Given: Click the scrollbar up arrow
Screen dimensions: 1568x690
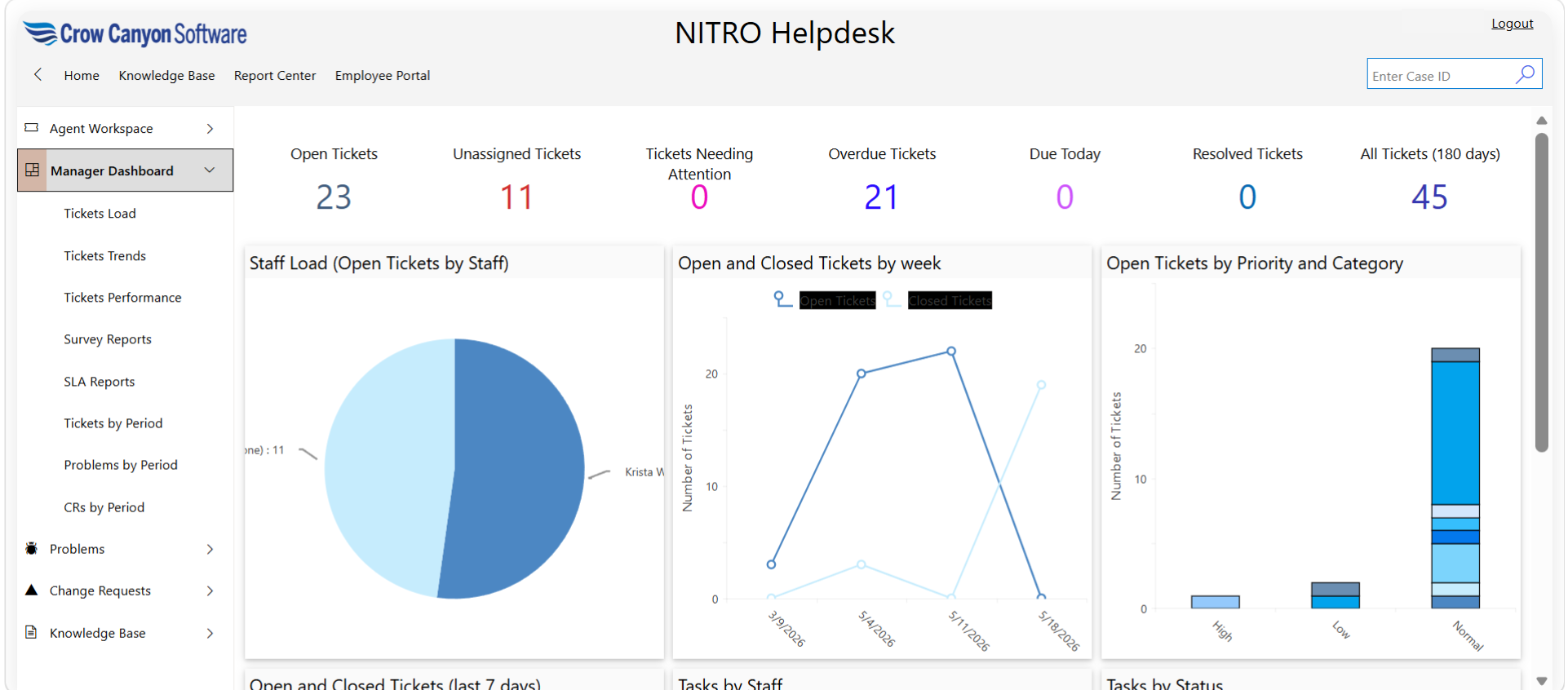Looking at the screenshot, I should [x=1541, y=121].
